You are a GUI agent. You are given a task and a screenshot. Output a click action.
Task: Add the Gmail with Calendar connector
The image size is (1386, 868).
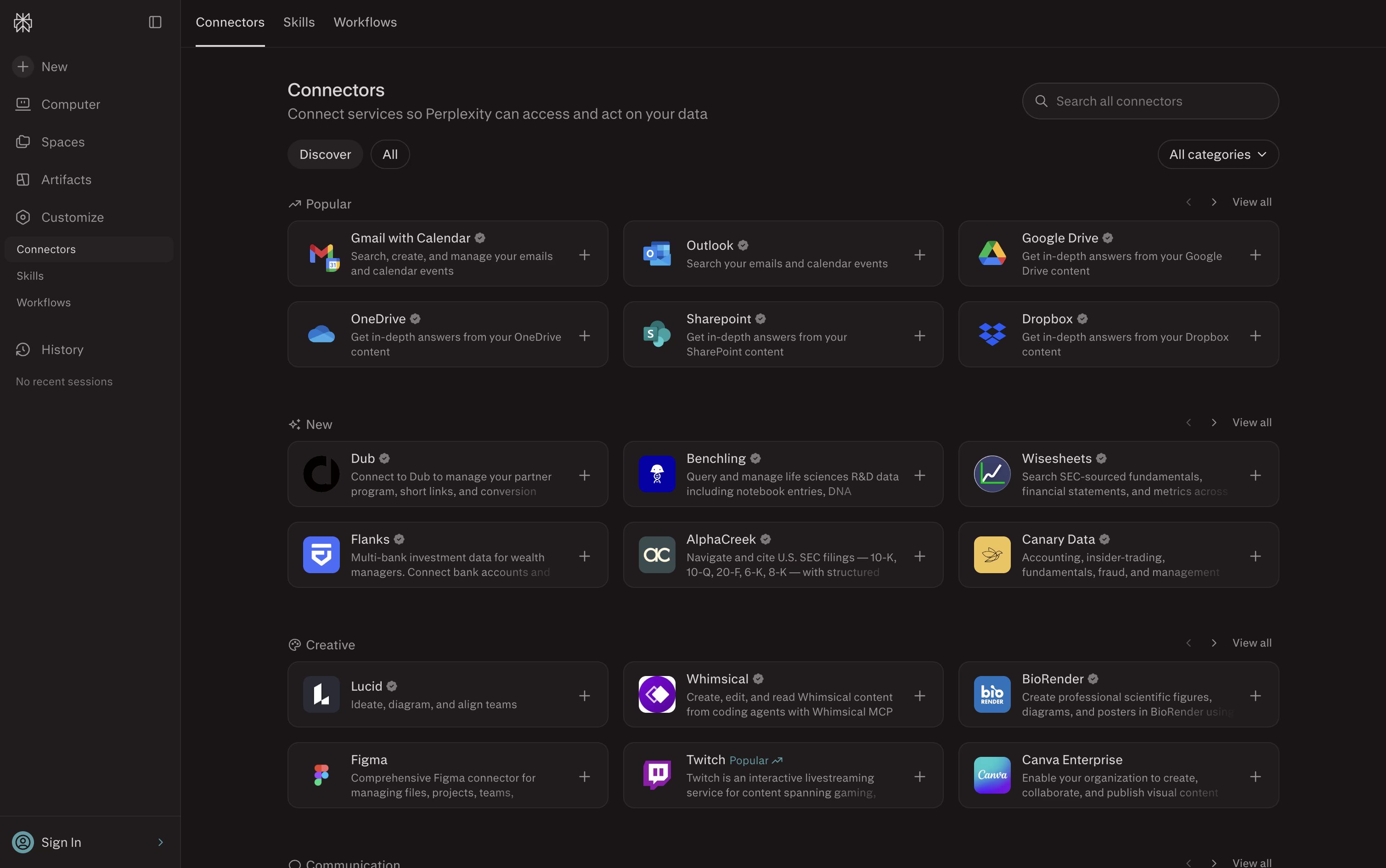(x=584, y=254)
